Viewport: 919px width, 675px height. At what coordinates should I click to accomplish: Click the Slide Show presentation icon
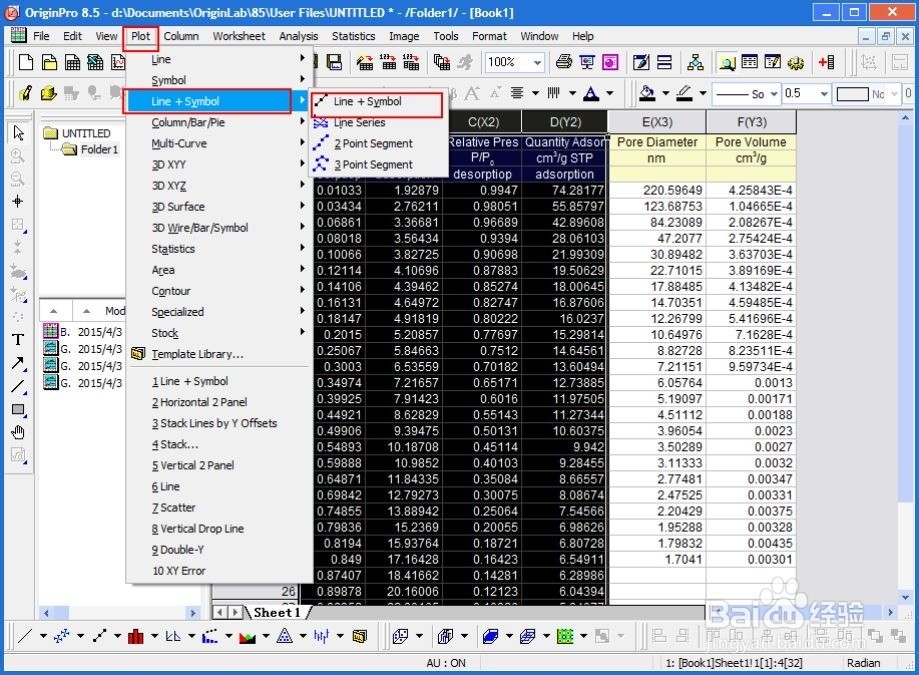[587, 62]
